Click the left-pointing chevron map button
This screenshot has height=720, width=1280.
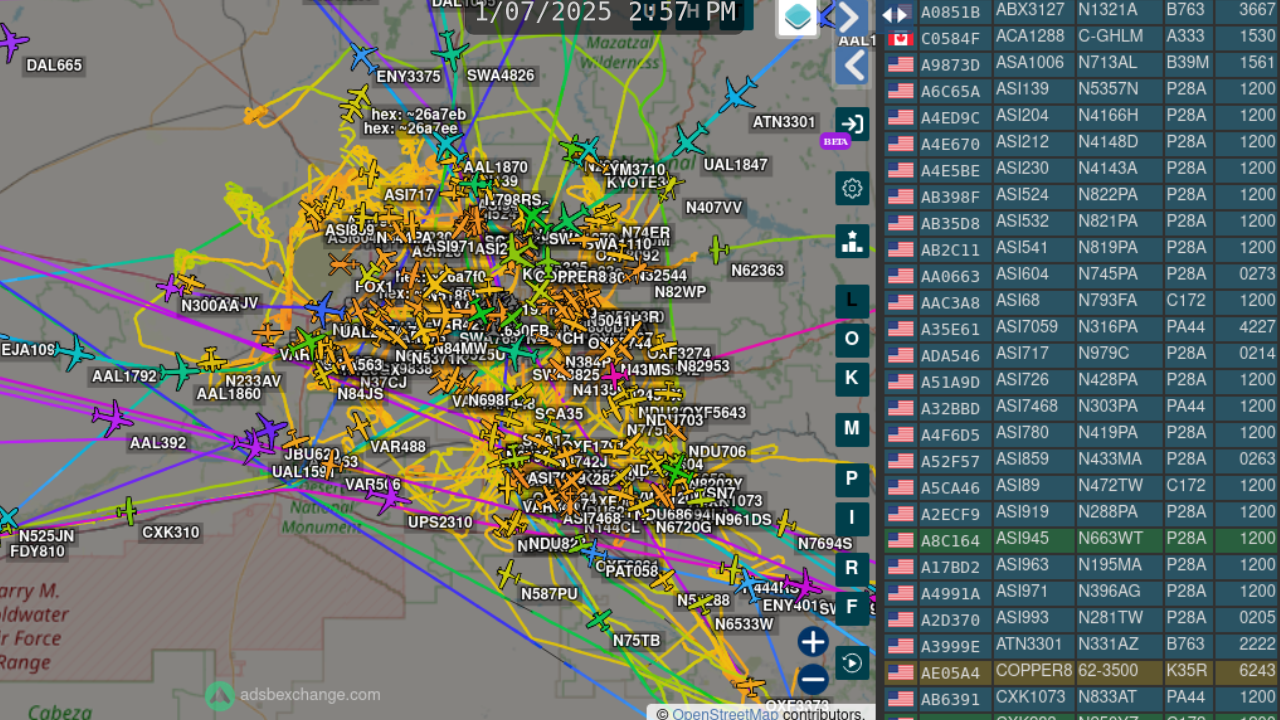tap(851, 67)
